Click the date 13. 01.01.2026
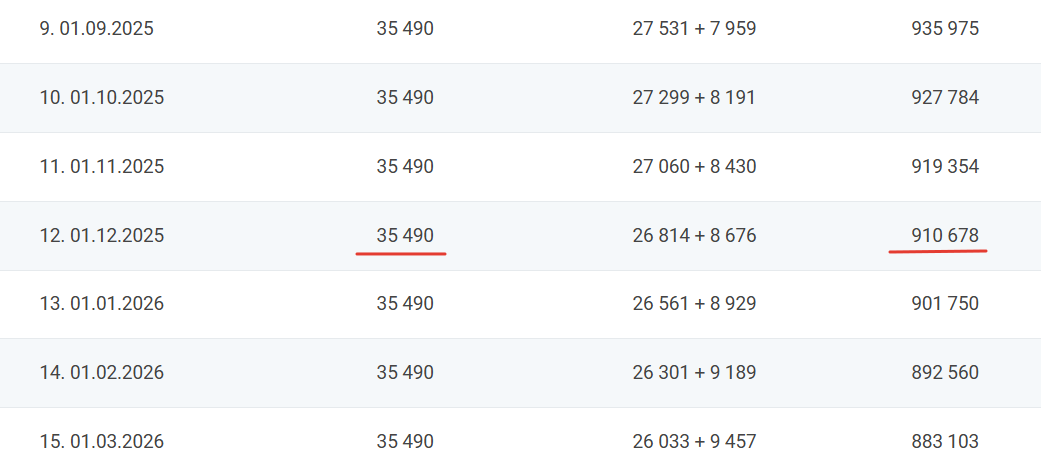1041x460 pixels. click(102, 304)
